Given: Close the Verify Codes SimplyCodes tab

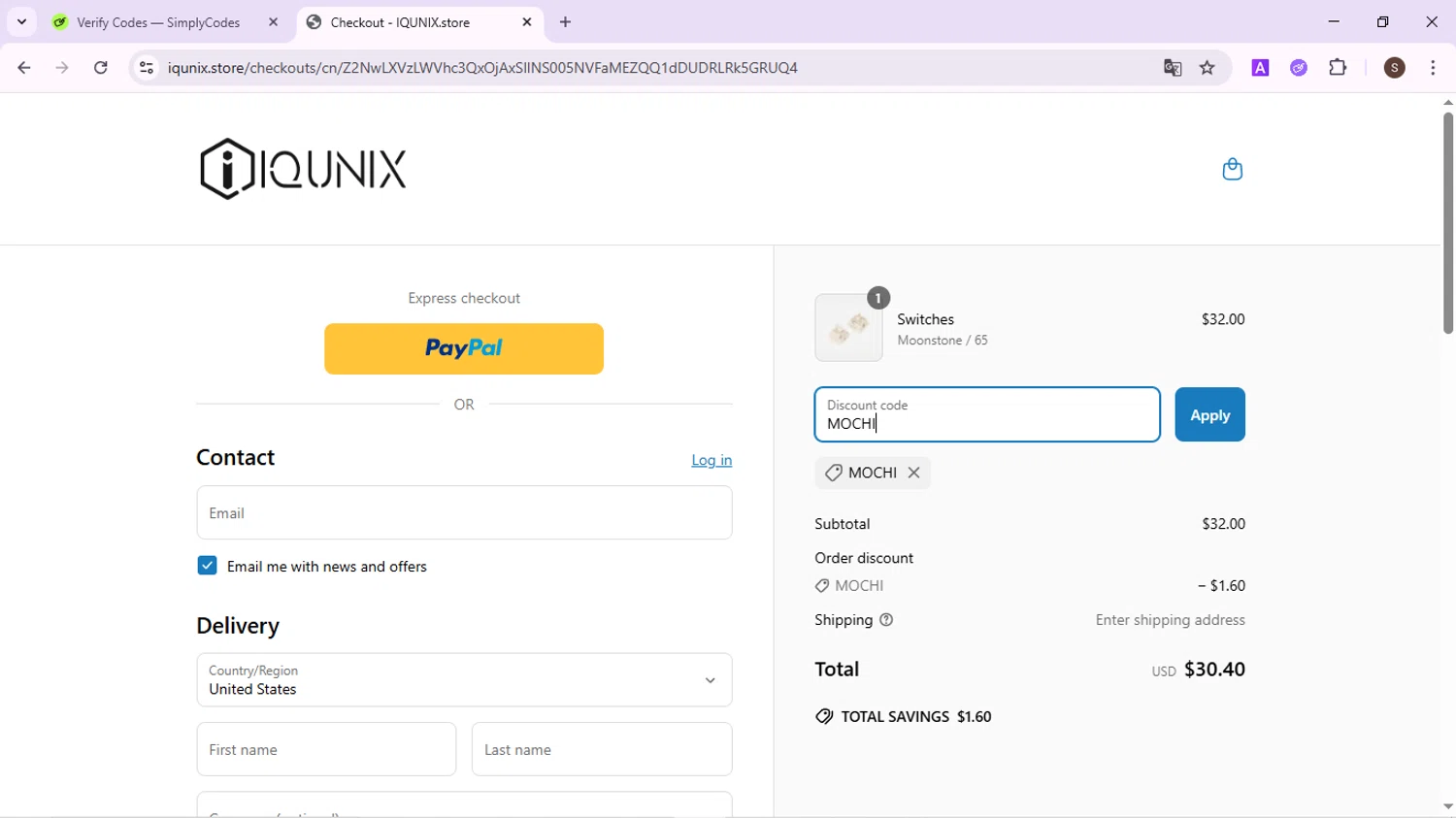Looking at the screenshot, I should (x=274, y=22).
